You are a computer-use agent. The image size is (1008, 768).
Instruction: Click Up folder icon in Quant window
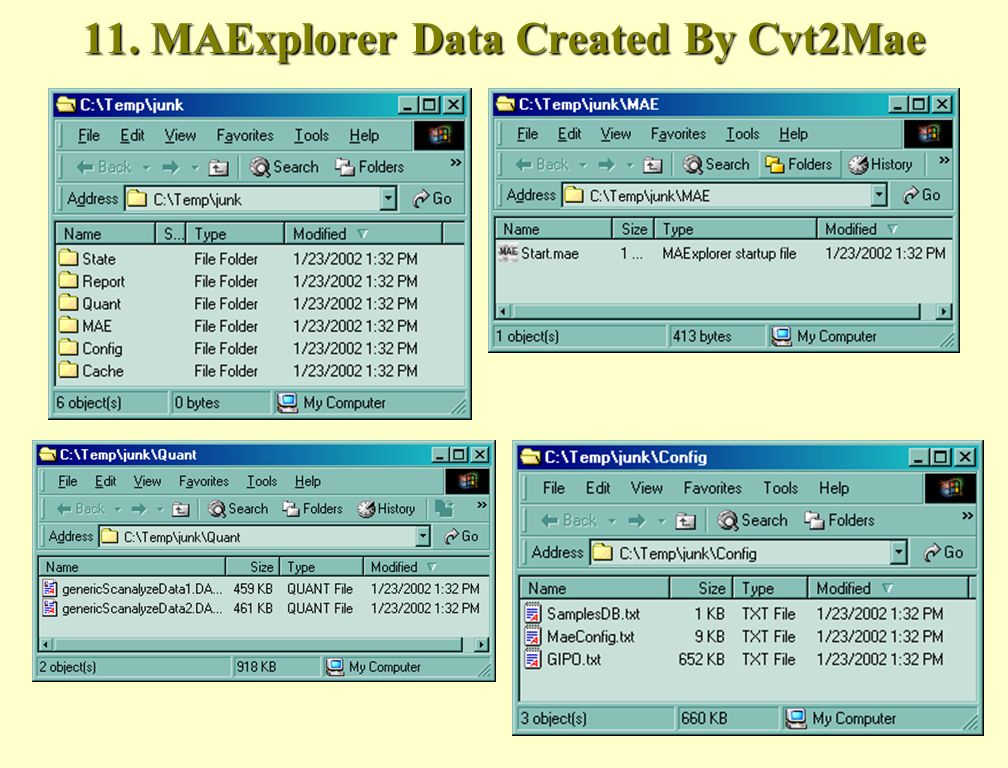click(x=181, y=510)
